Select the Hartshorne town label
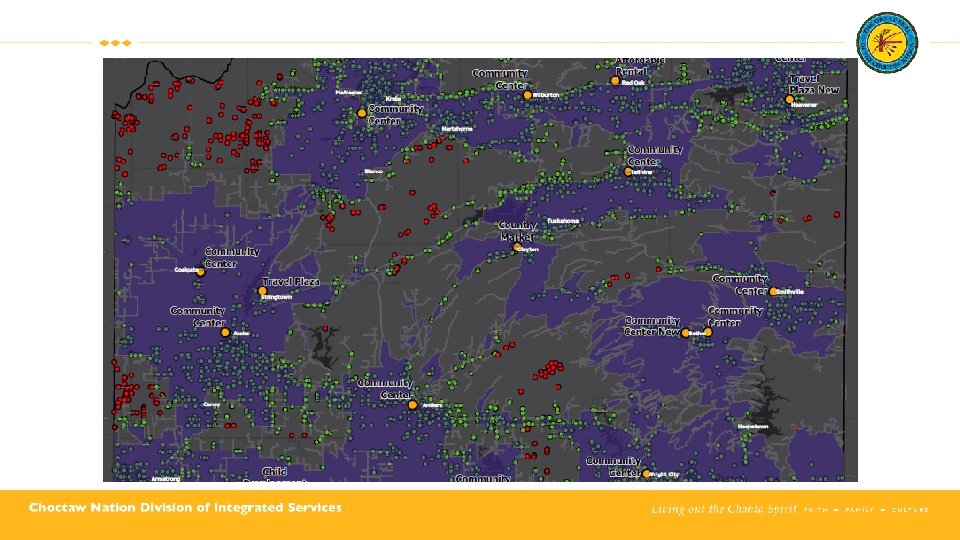The image size is (960, 540). [457, 129]
